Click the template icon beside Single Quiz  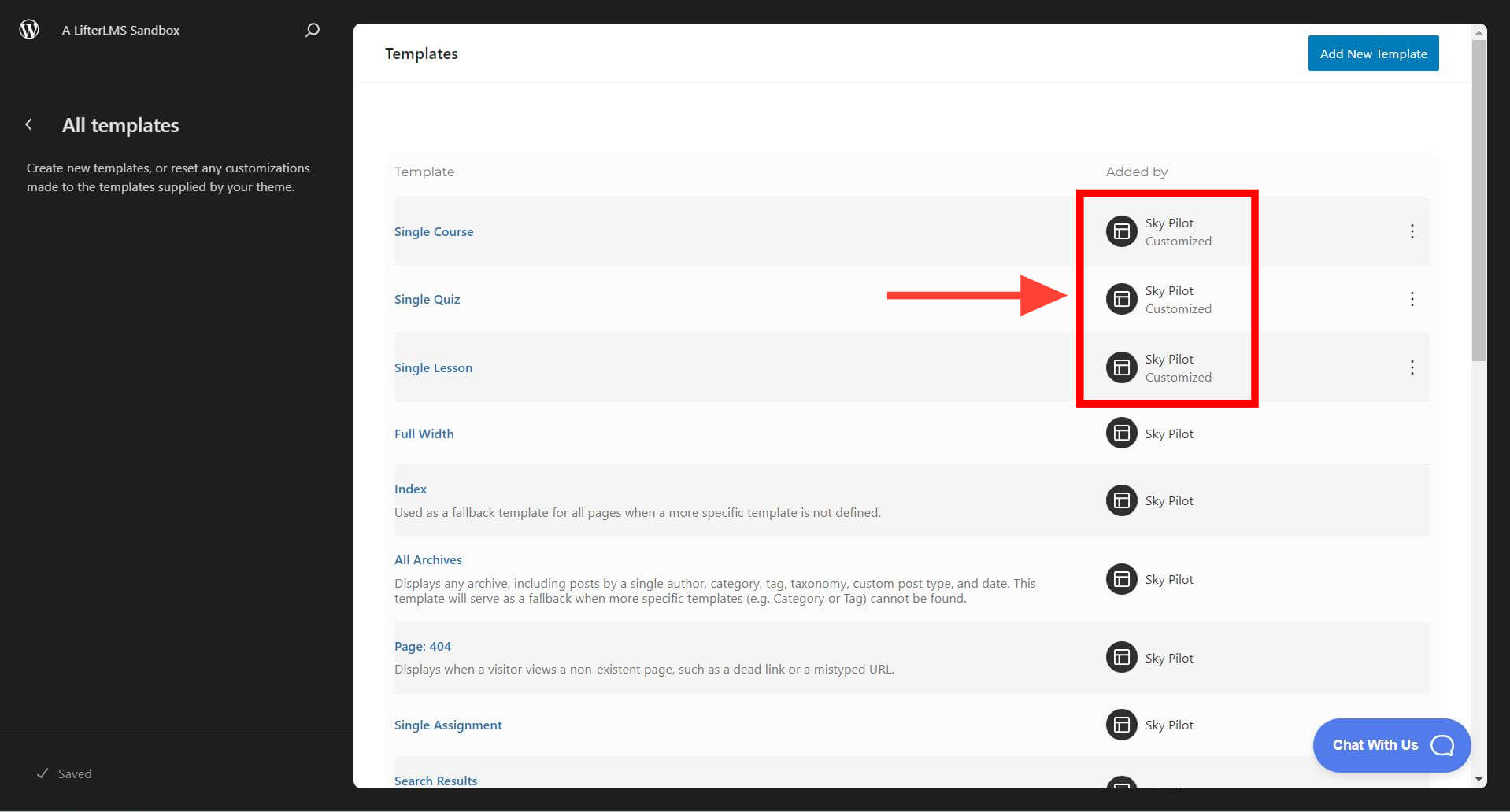click(x=1121, y=299)
